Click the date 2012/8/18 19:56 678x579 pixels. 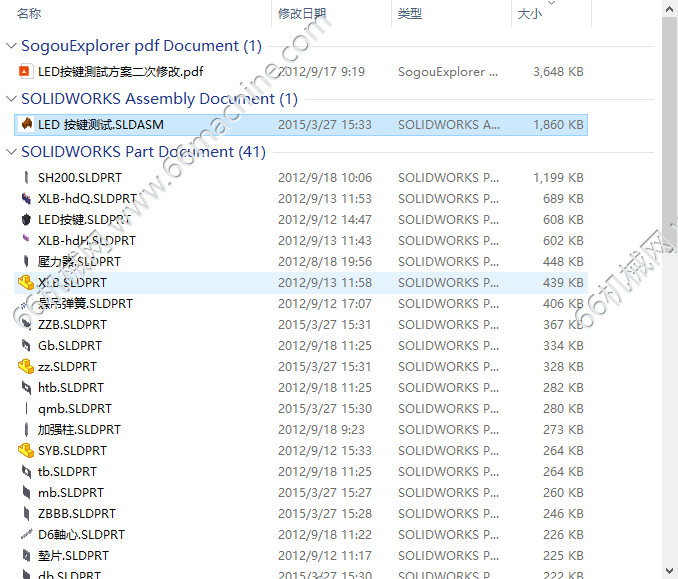coord(325,262)
